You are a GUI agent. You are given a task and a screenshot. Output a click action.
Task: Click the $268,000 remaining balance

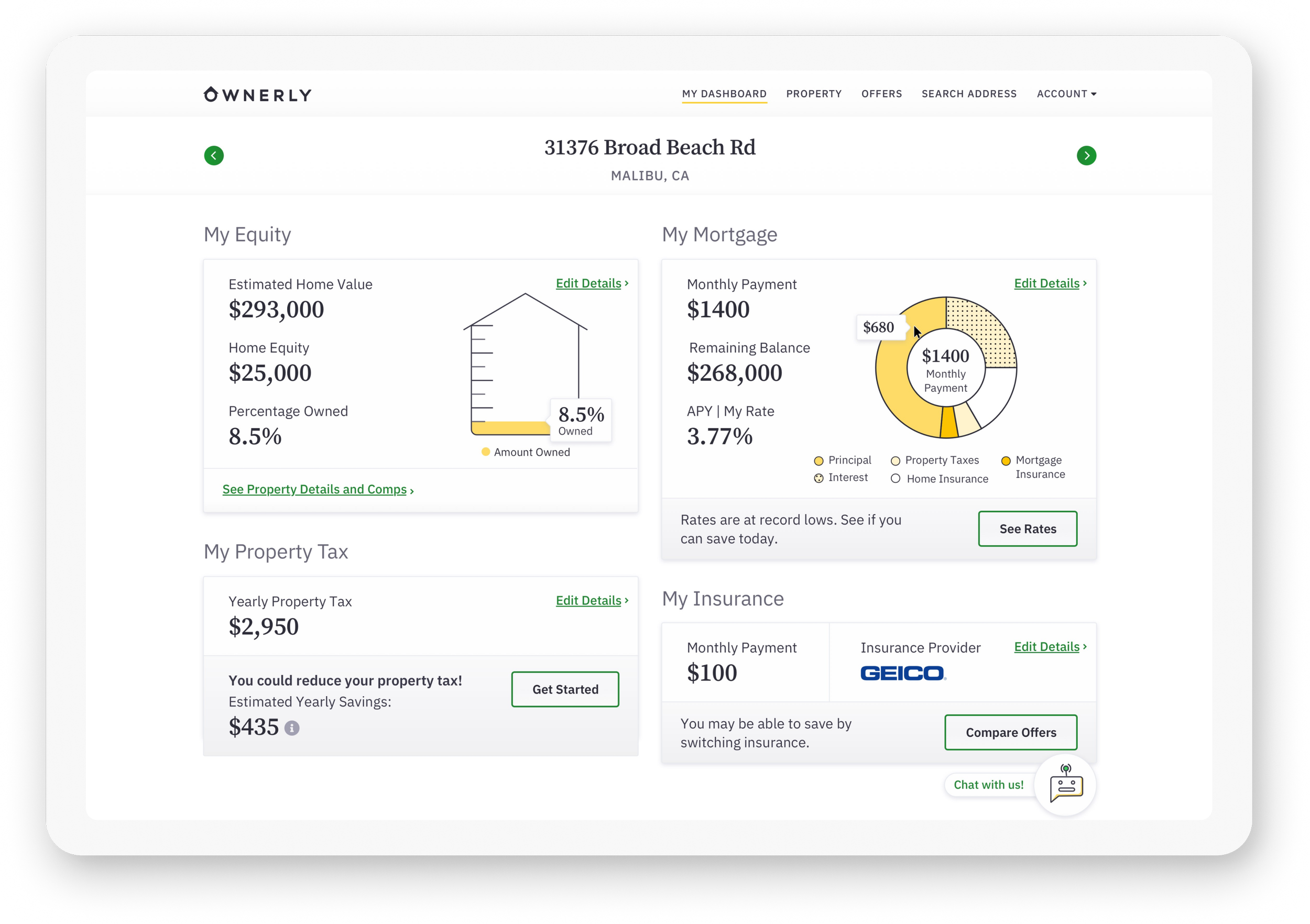[x=734, y=373]
